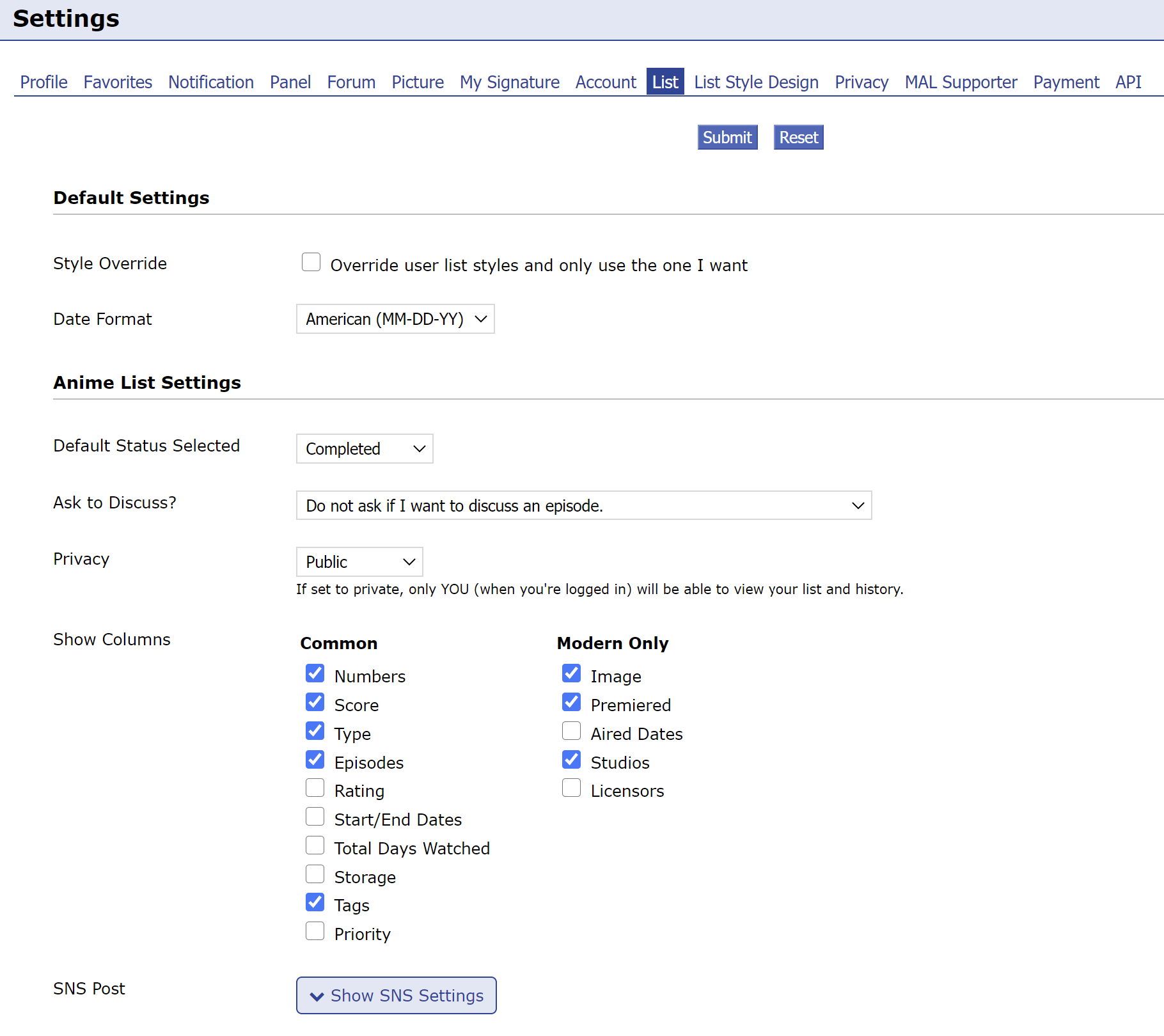Tick the Priority column checkbox
The image size is (1164, 1036).
click(x=315, y=931)
